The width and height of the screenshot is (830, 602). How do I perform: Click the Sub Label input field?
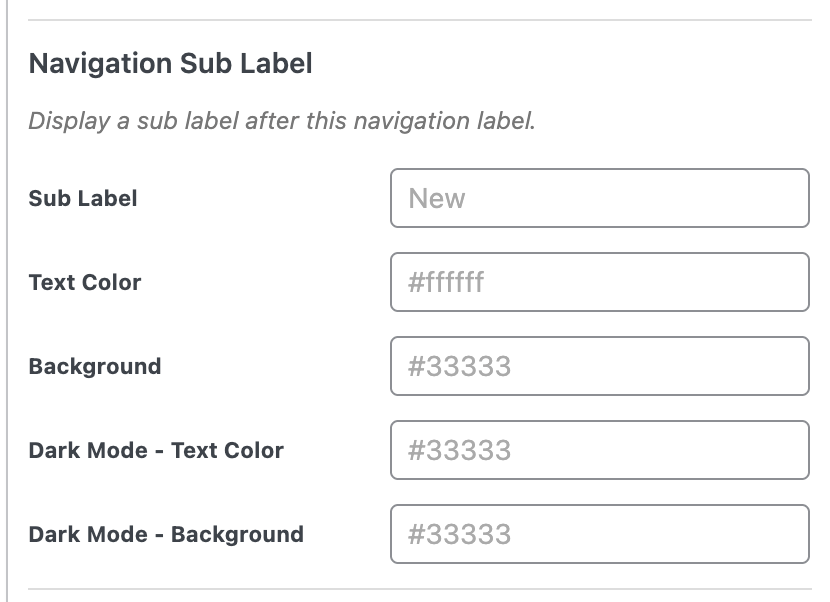(599, 198)
